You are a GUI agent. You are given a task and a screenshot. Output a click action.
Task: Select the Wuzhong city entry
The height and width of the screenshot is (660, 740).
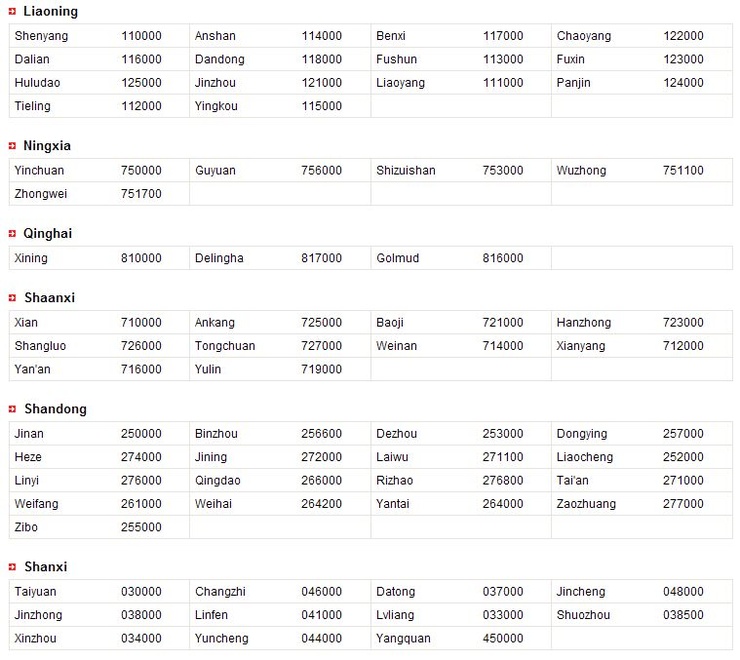point(581,171)
